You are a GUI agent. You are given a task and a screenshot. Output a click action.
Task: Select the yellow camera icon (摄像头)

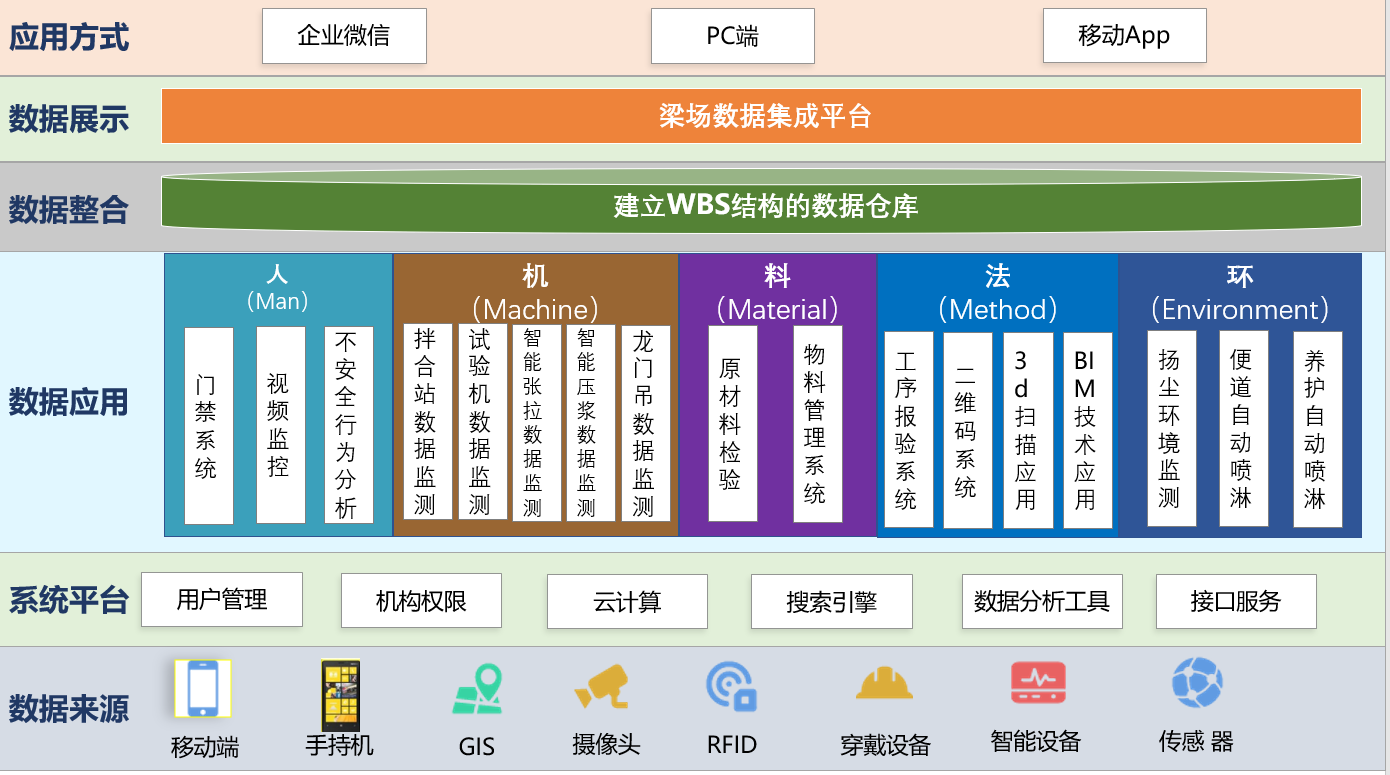click(x=602, y=688)
